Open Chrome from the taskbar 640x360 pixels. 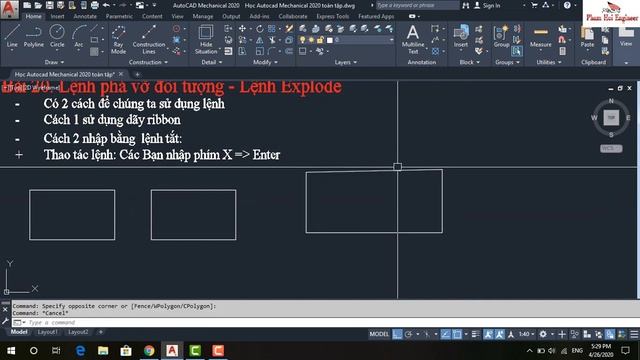pos(149,351)
